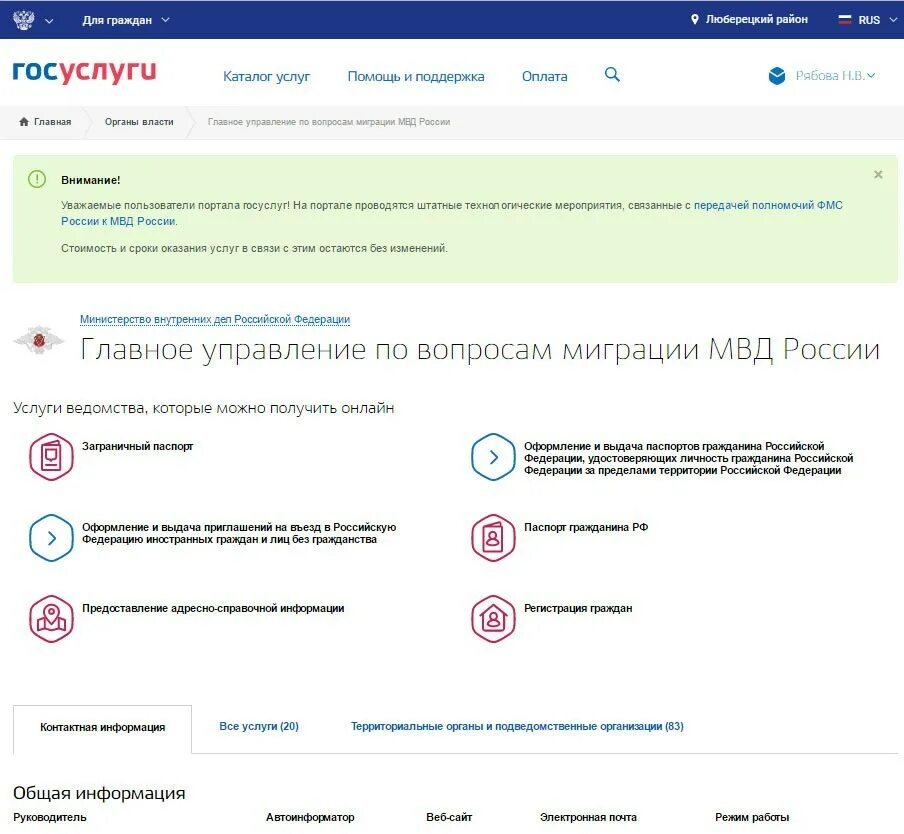Open the RUS language dropdown
The height and width of the screenshot is (834, 904).
click(x=876, y=20)
